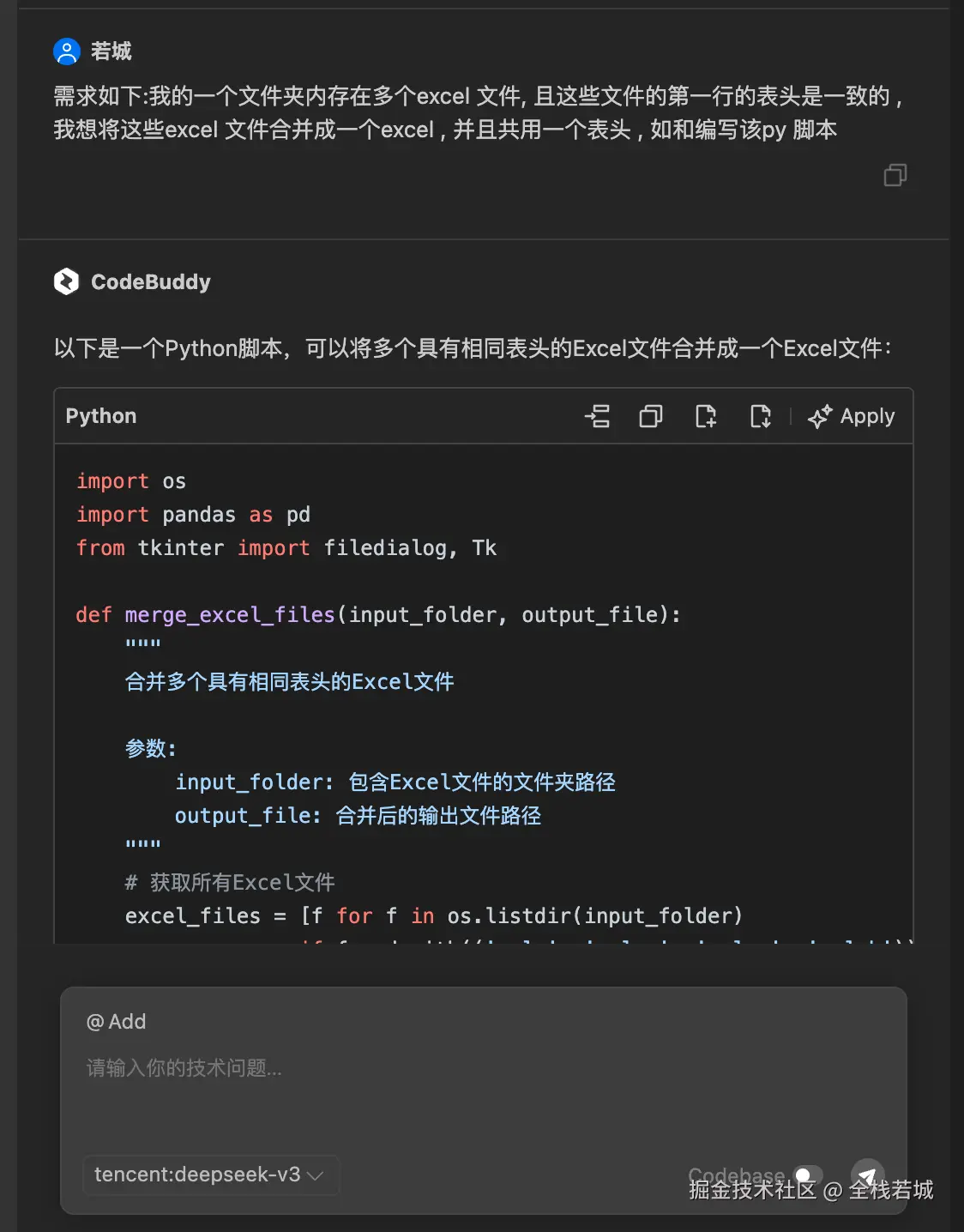Download the generated script file
The height and width of the screenshot is (1232, 964).
(x=760, y=416)
